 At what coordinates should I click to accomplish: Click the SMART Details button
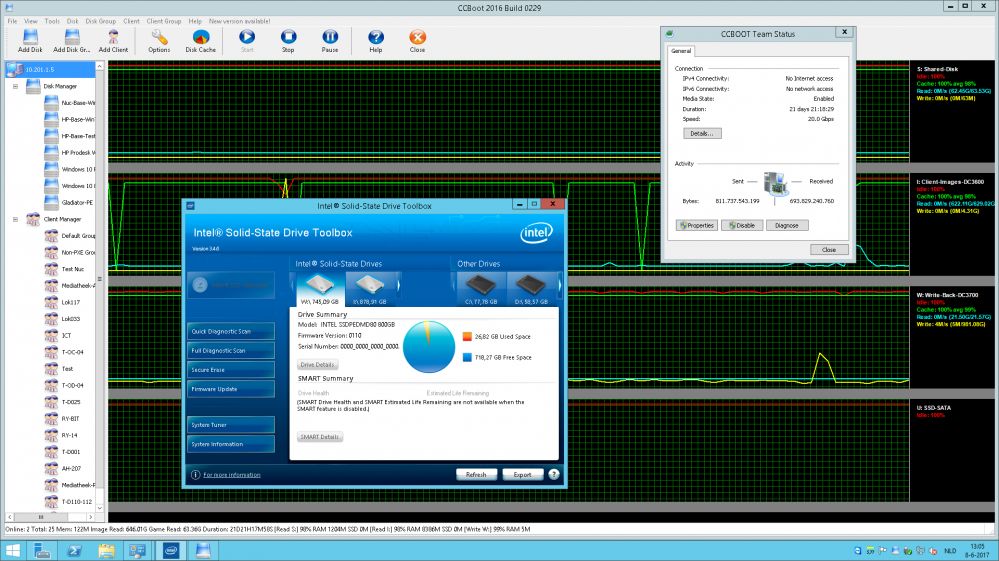pyautogui.click(x=320, y=437)
